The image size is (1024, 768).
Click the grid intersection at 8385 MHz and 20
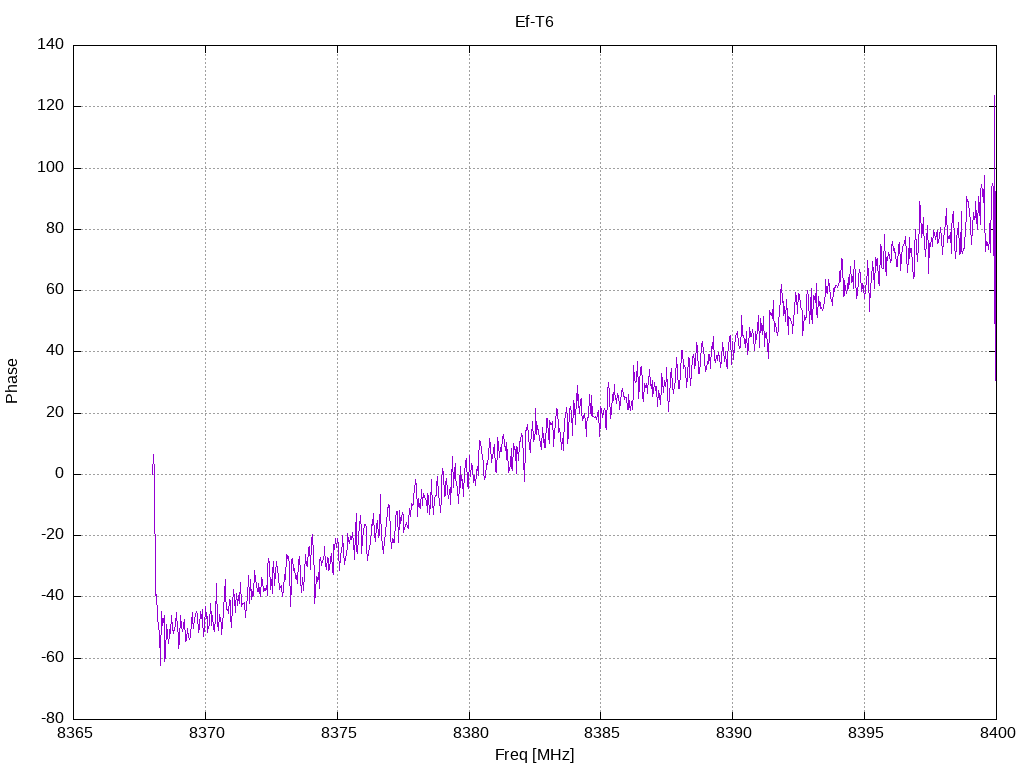click(x=600, y=413)
